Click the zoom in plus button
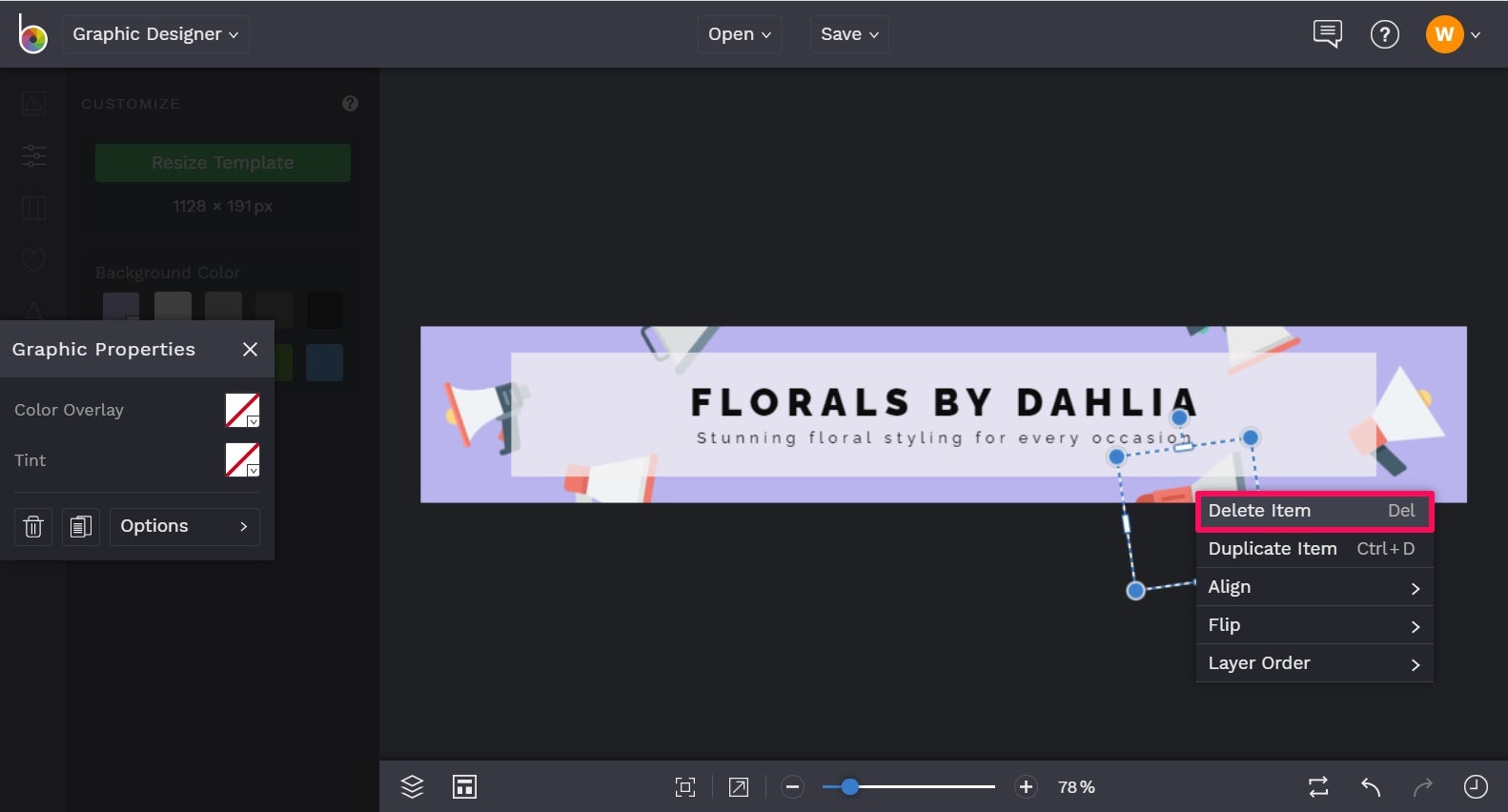 1026,786
